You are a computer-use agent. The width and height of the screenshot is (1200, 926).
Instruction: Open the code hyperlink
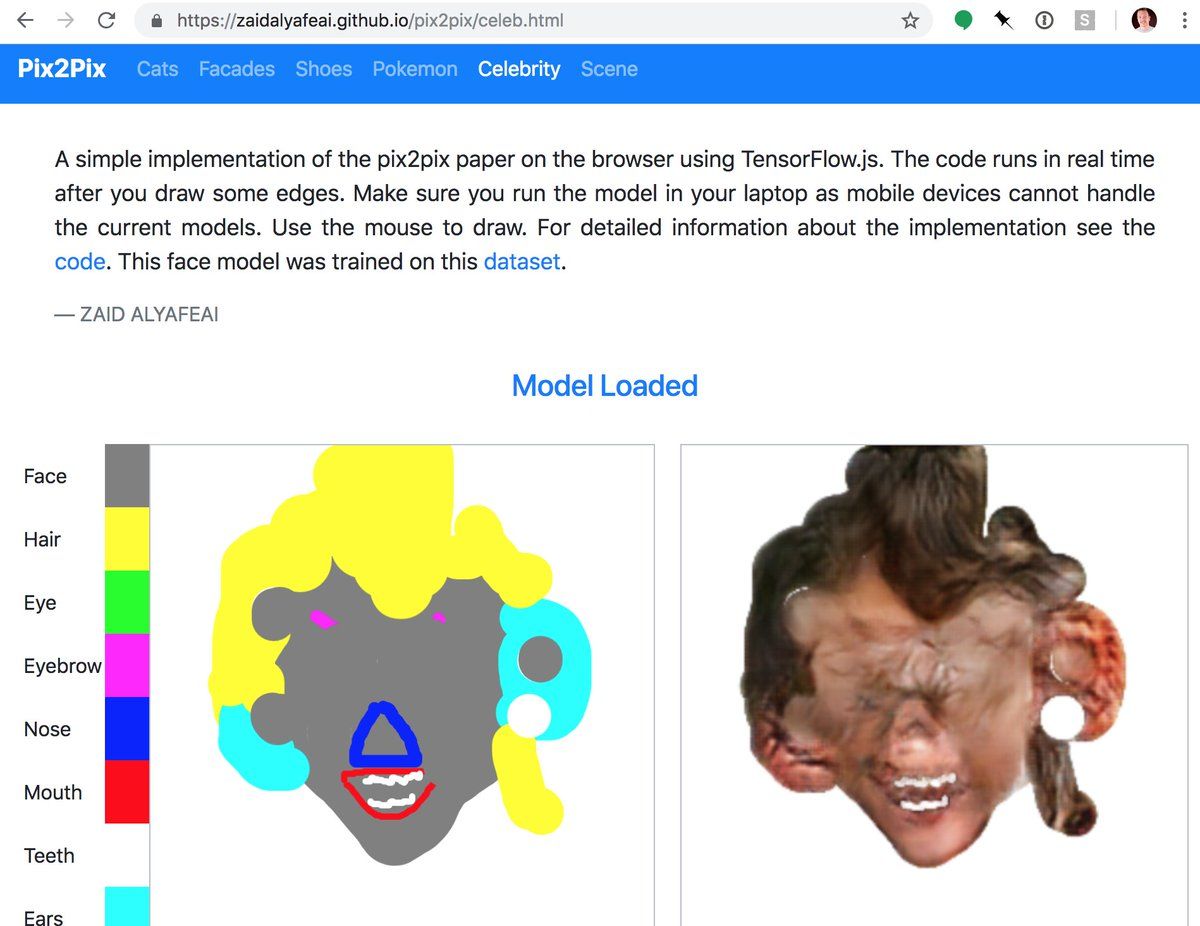click(x=80, y=262)
